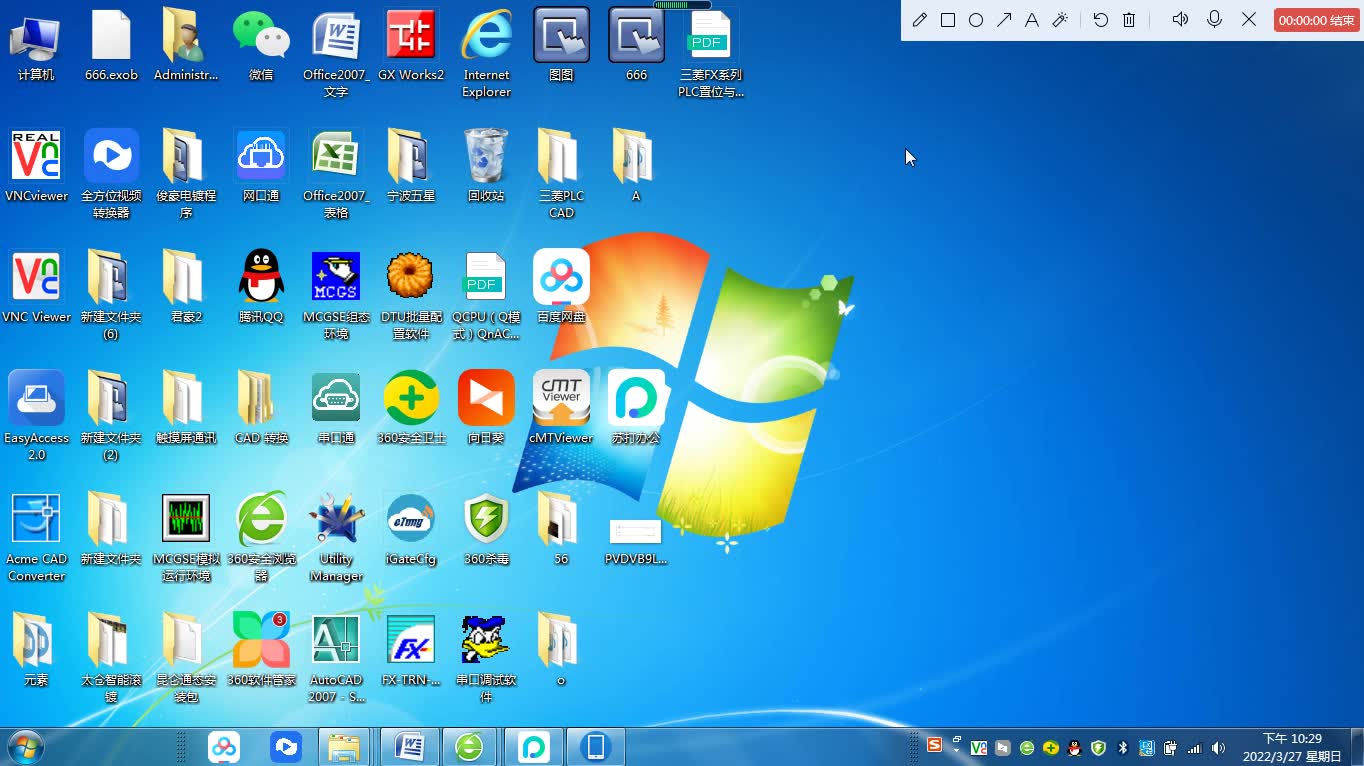Screen dimensions: 1364x766
Task: Open the Windows Start button
Action: [25, 747]
